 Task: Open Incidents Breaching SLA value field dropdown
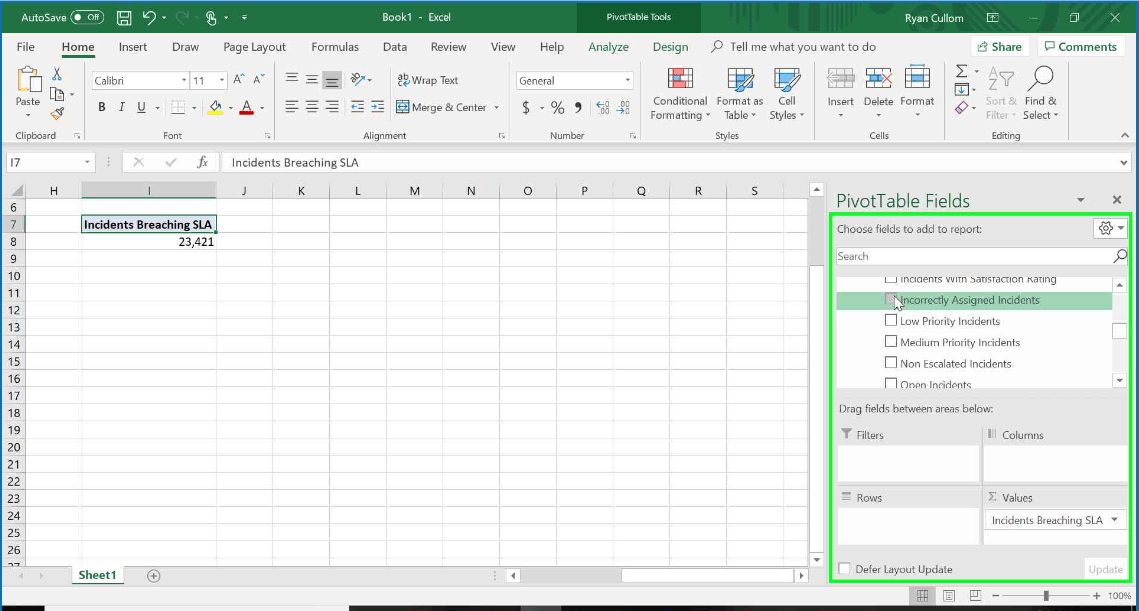pyautogui.click(x=1115, y=519)
